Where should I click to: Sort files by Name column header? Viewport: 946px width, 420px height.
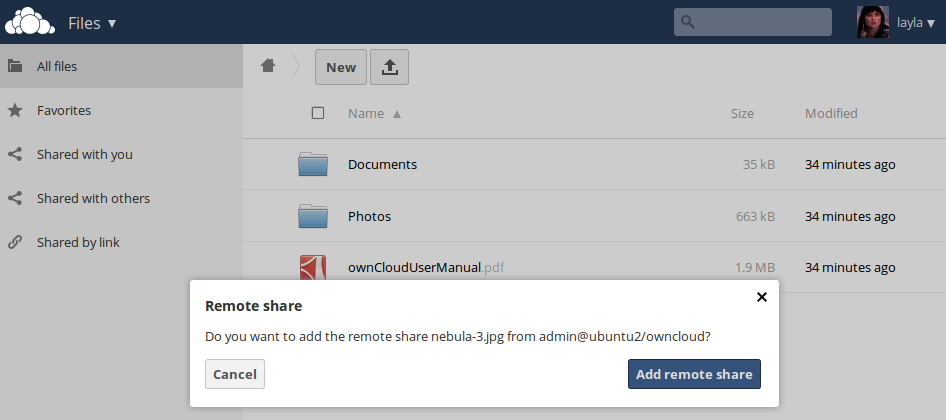click(x=366, y=113)
